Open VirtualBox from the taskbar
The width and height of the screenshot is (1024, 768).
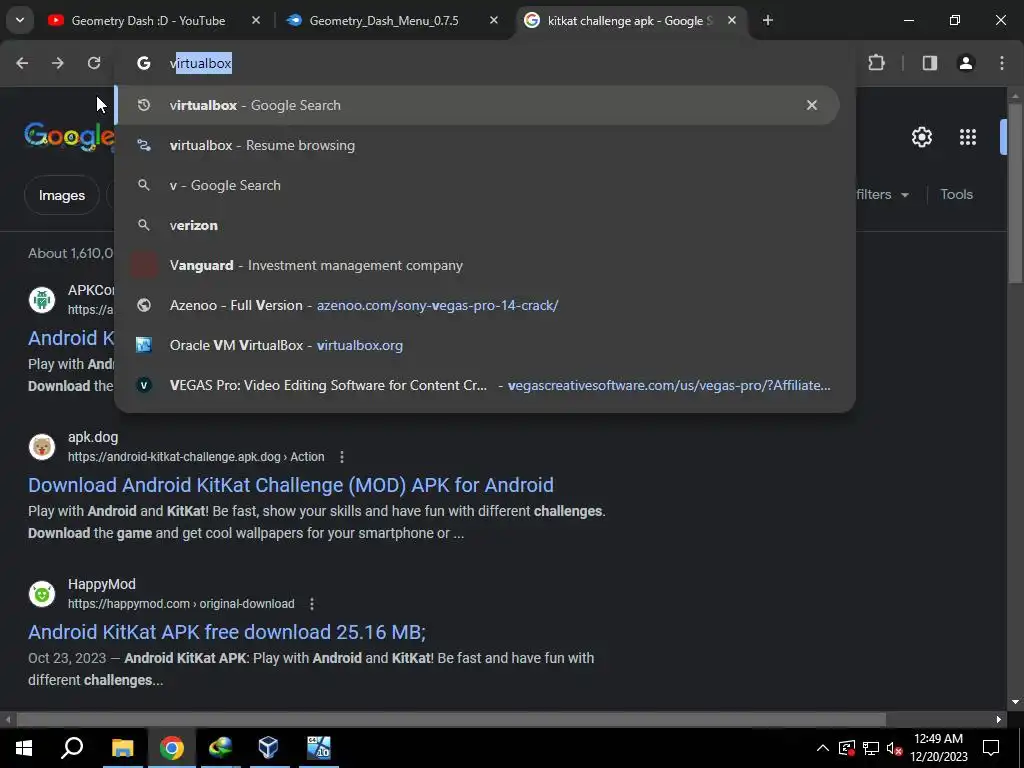coord(268,748)
